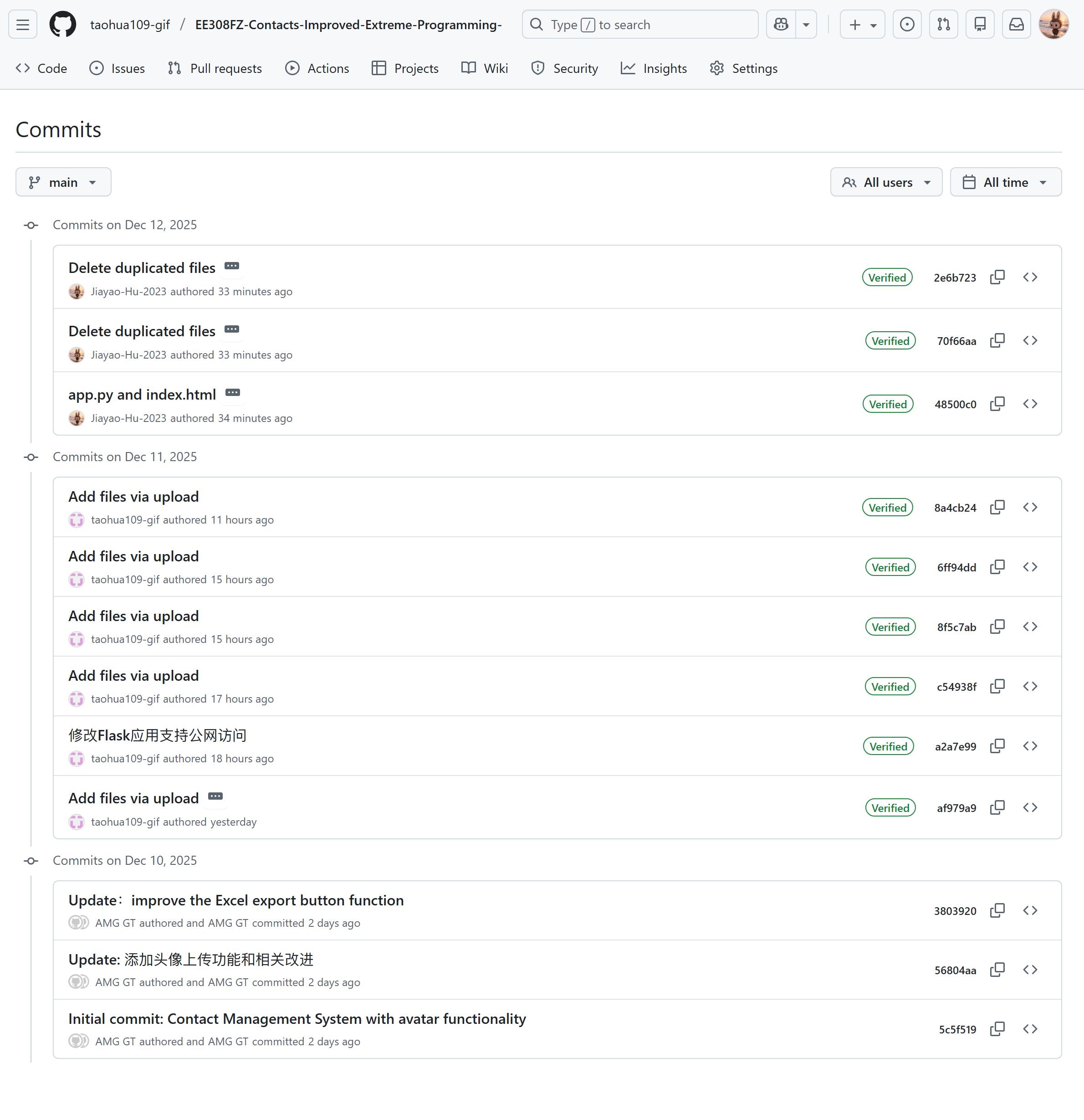View your pull requests via the header icon
Image resolution: width=1084 pixels, height=1120 pixels.
tap(944, 24)
